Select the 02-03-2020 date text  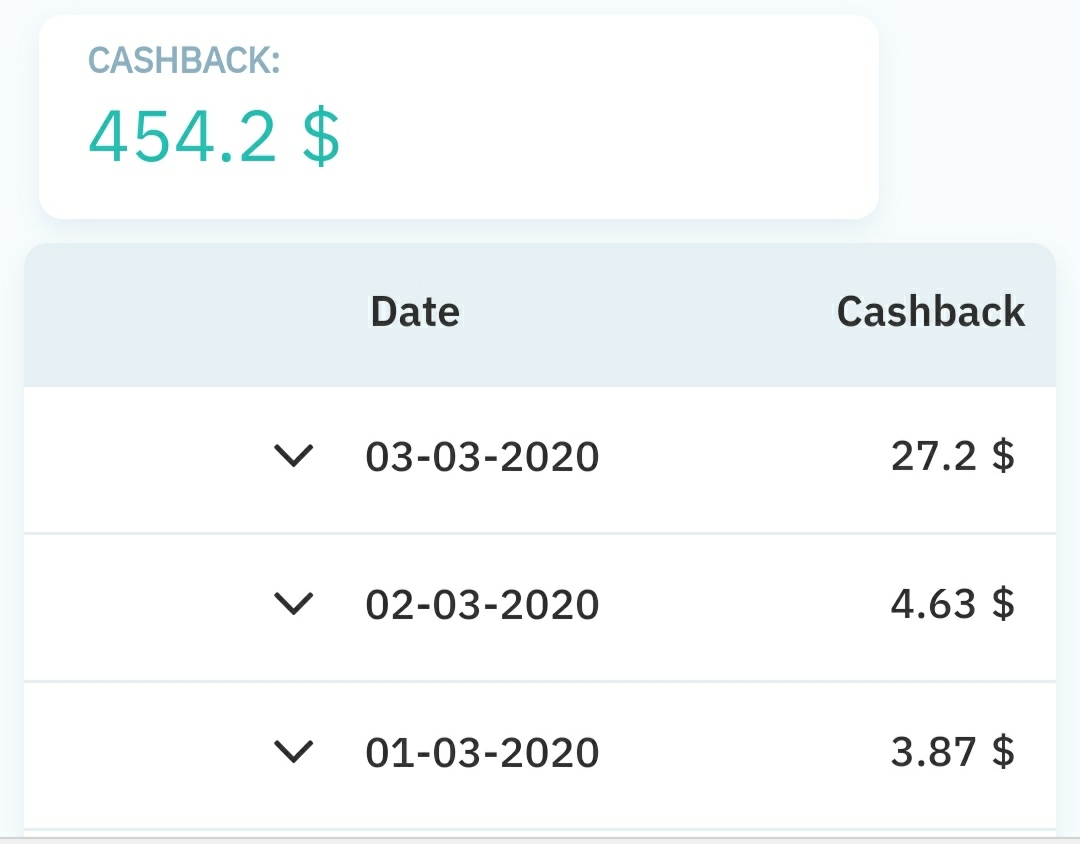[x=482, y=605]
